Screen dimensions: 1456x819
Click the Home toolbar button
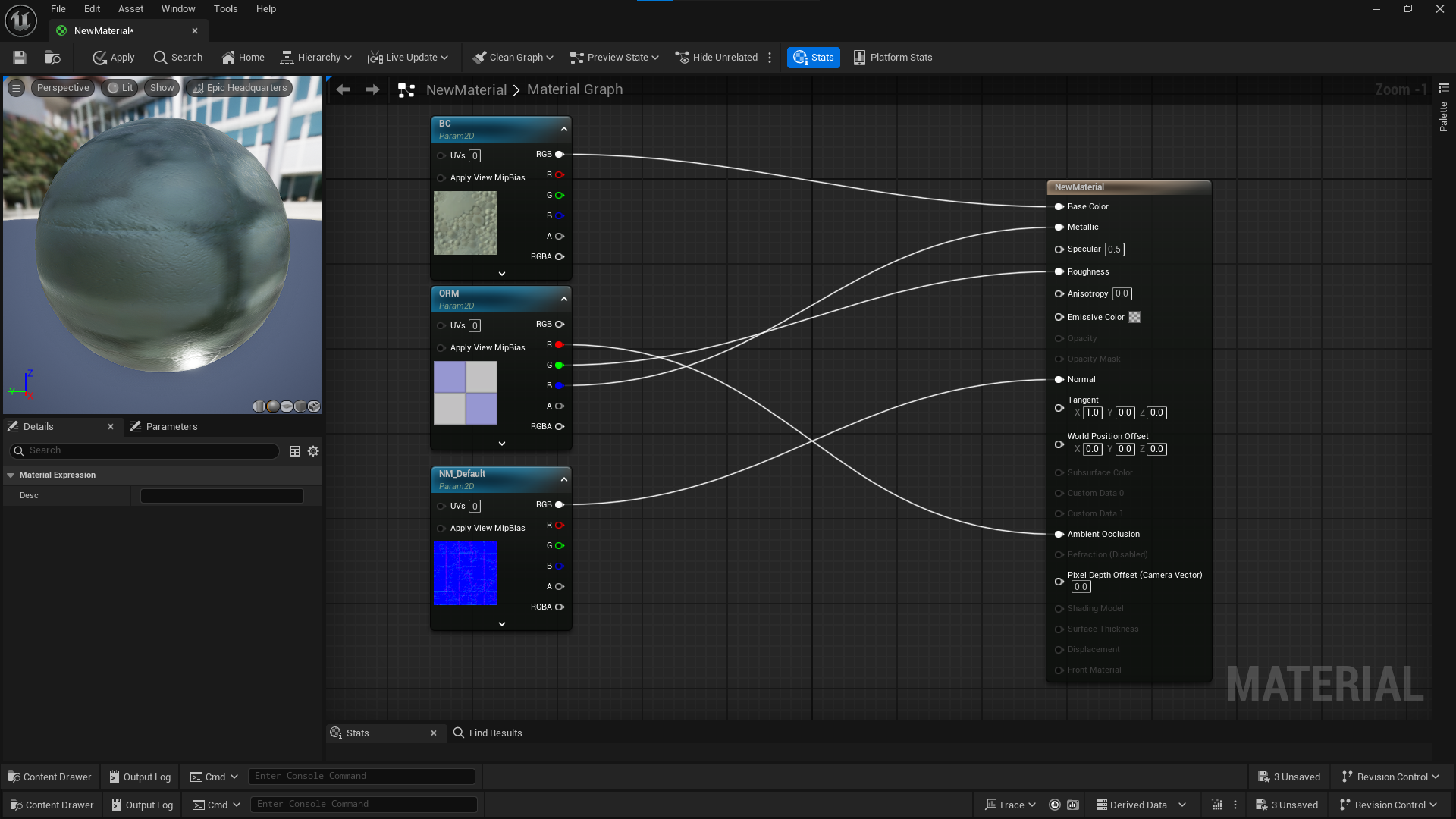pyautogui.click(x=243, y=58)
